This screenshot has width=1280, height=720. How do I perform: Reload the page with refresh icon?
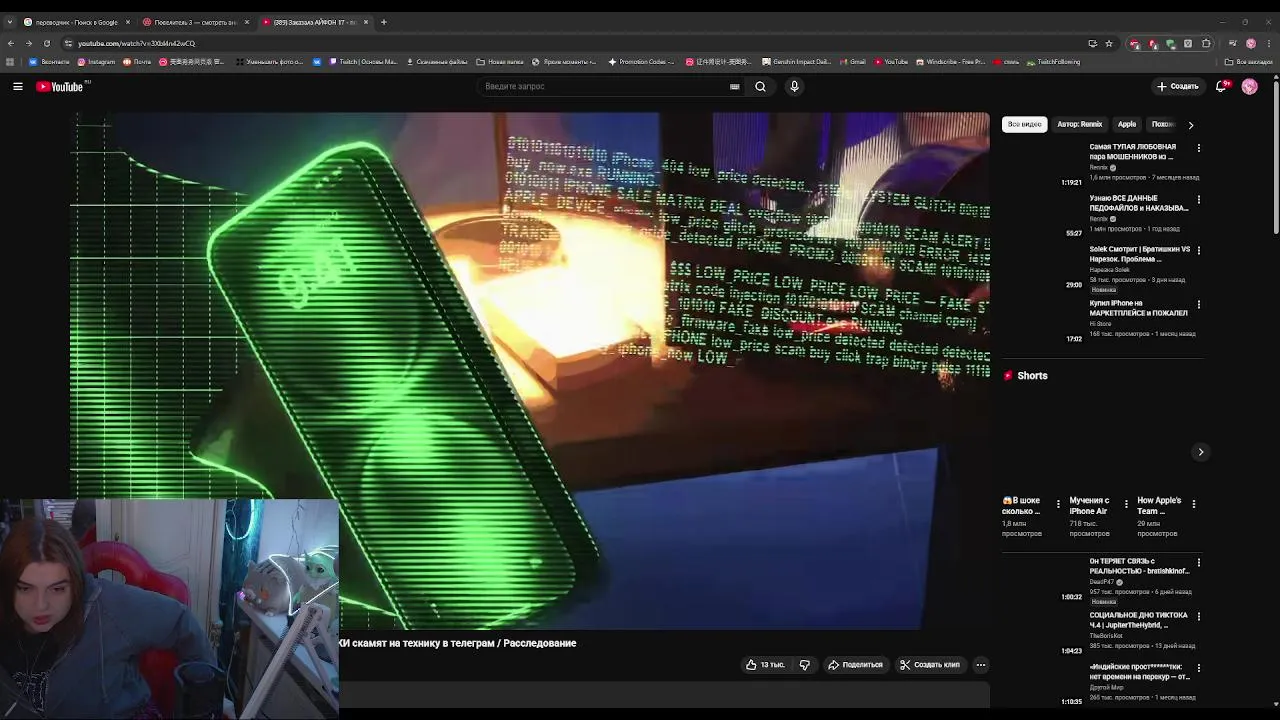[x=46, y=43]
